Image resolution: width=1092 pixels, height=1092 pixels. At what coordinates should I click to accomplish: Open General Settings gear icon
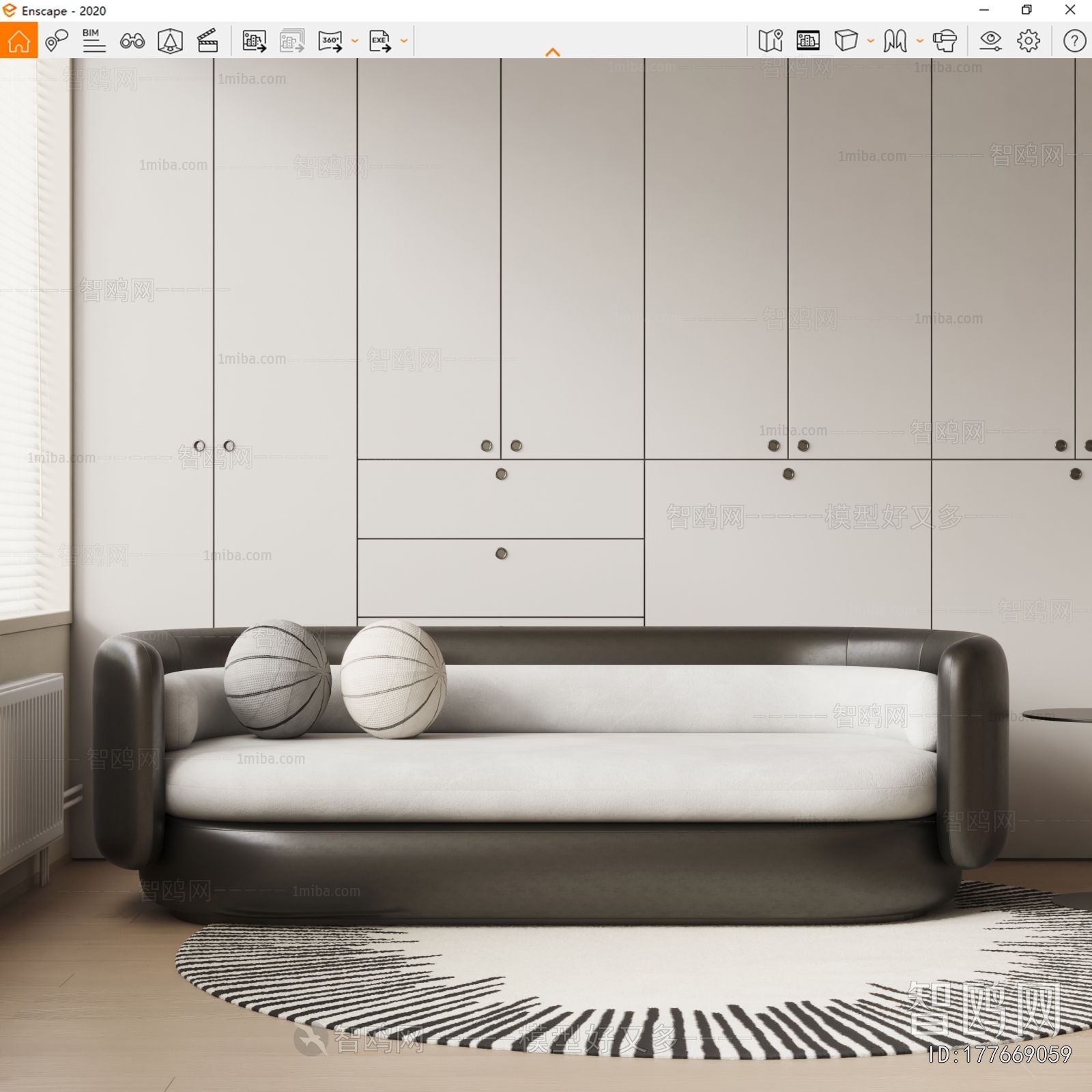(1029, 41)
